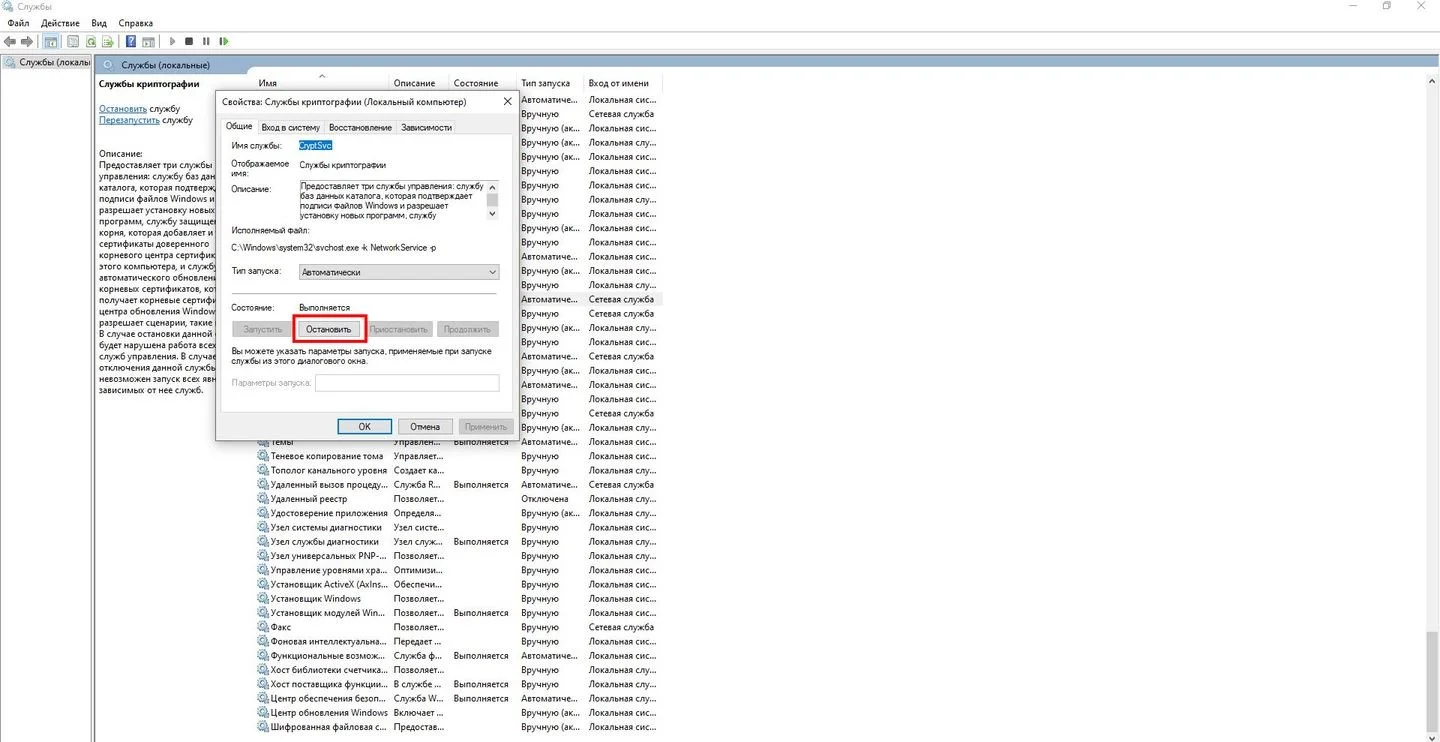This screenshot has width=1440, height=742.
Task: Click the Forward arrow toolbar icon
Action: click(x=26, y=41)
